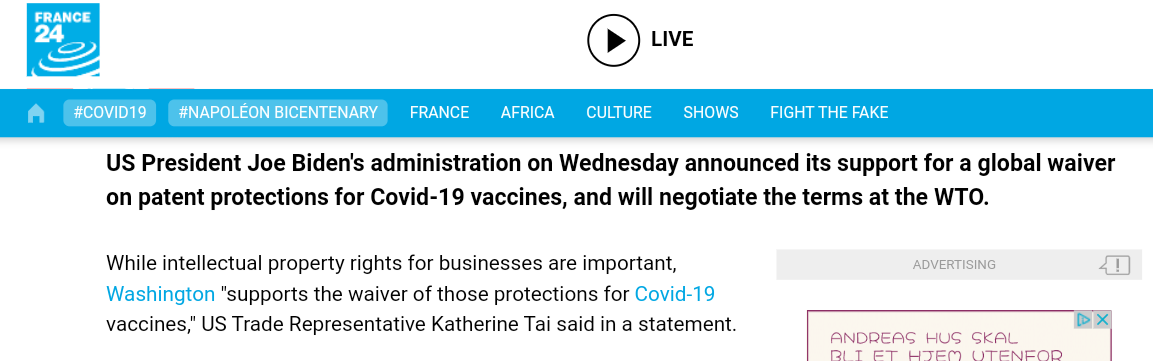Viewport: 1153px width, 361px height.
Task: Click the bold Biden administration headline text
Action: [610, 180]
